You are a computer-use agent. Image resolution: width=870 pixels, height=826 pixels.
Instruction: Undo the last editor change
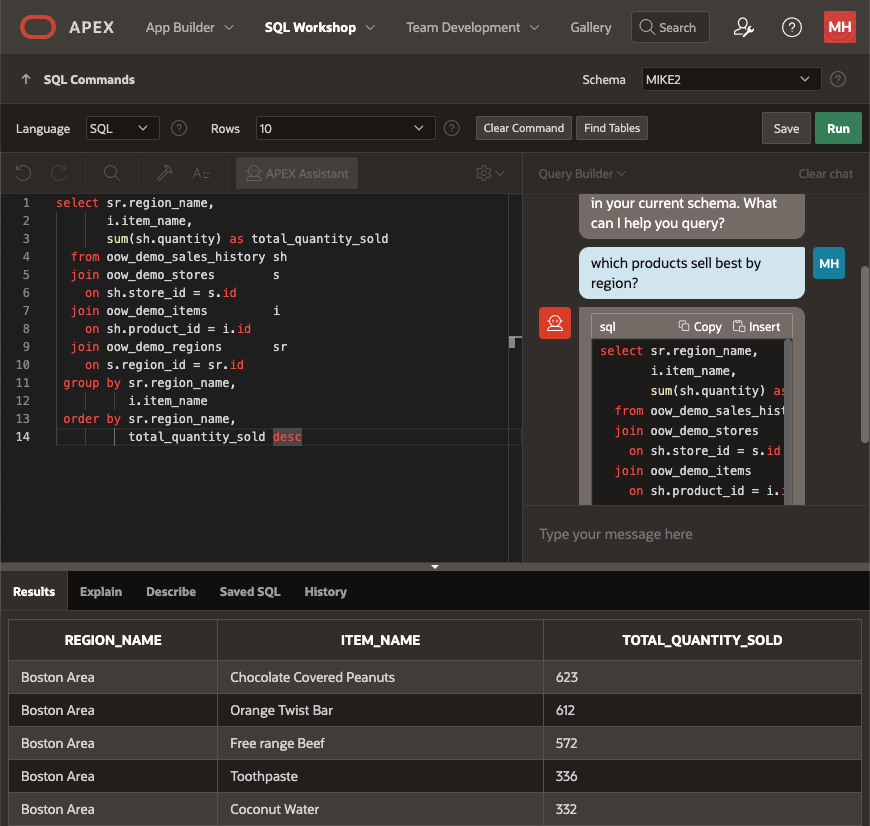[x=21, y=173]
